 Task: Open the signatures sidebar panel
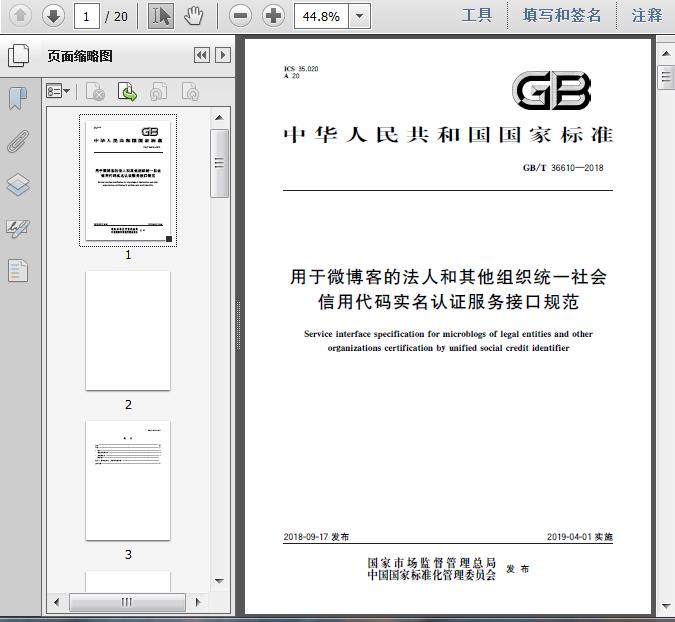coord(18,228)
